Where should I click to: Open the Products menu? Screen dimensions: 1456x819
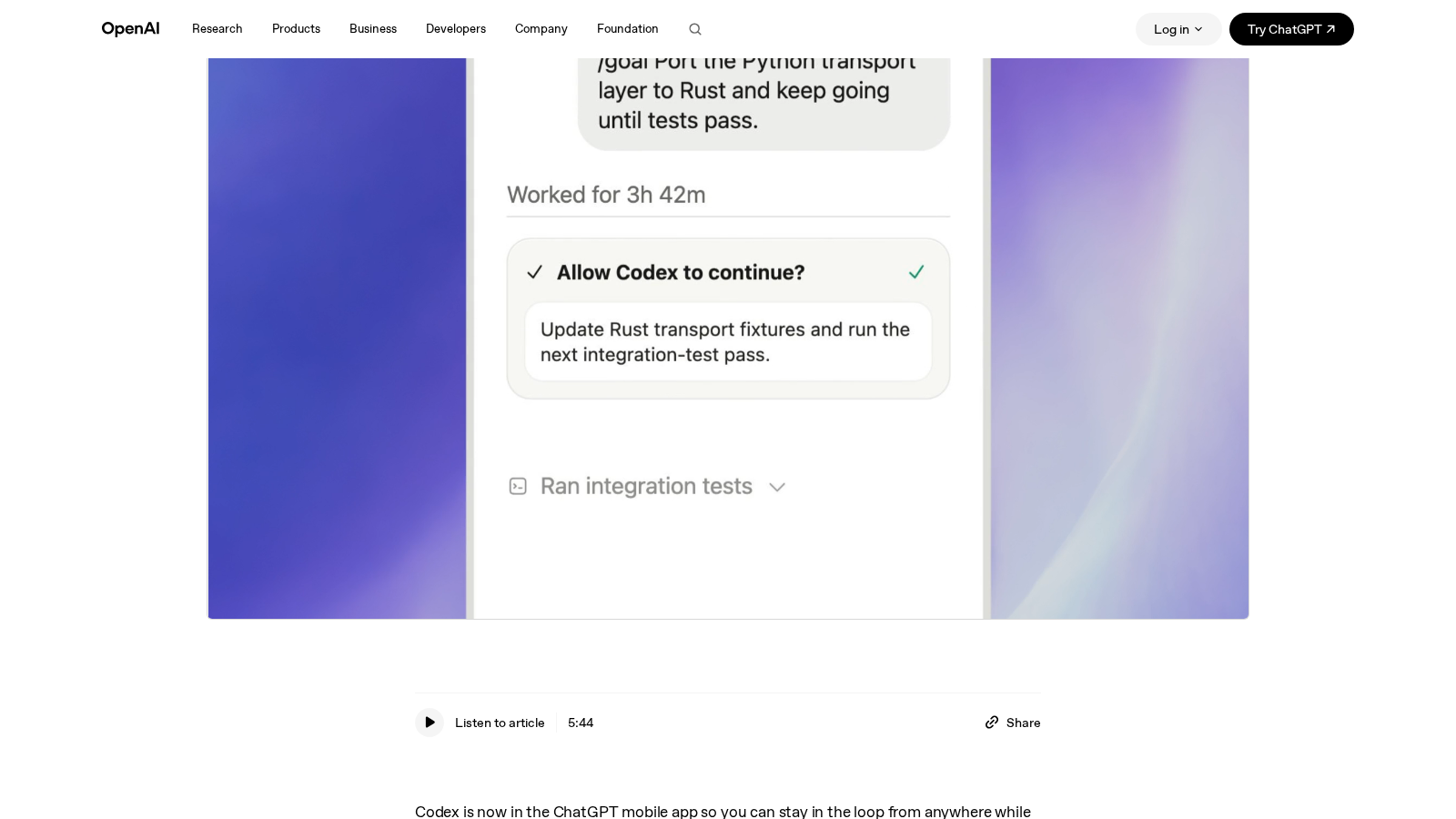pyautogui.click(x=296, y=29)
